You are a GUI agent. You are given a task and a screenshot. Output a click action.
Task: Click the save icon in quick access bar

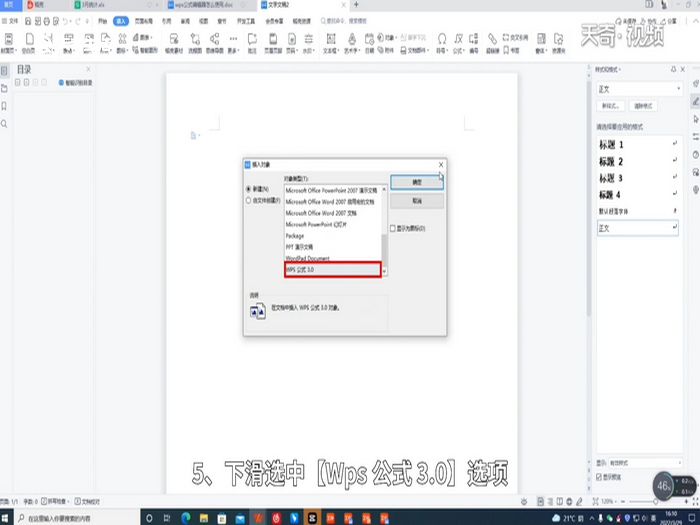click(28, 21)
